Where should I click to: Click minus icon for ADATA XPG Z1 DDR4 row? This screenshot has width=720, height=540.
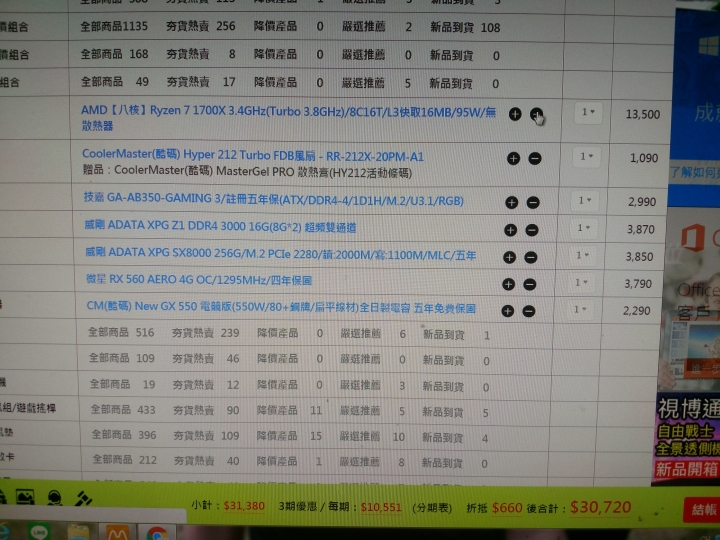(x=532, y=230)
